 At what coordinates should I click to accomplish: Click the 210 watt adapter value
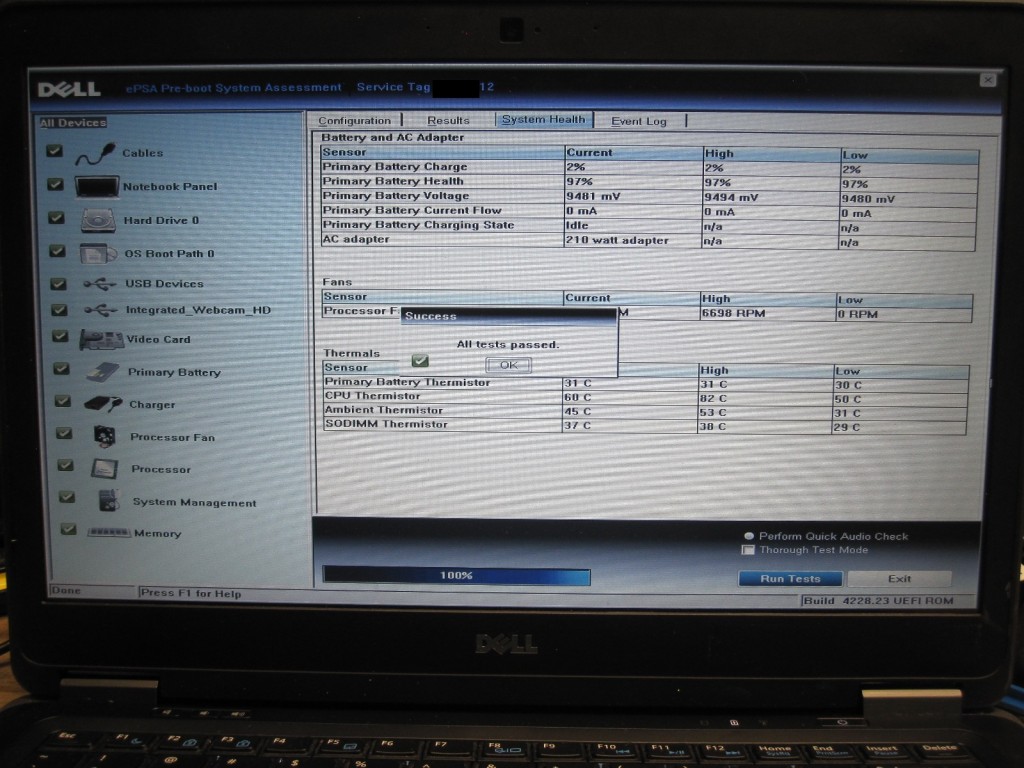pos(618,240)
